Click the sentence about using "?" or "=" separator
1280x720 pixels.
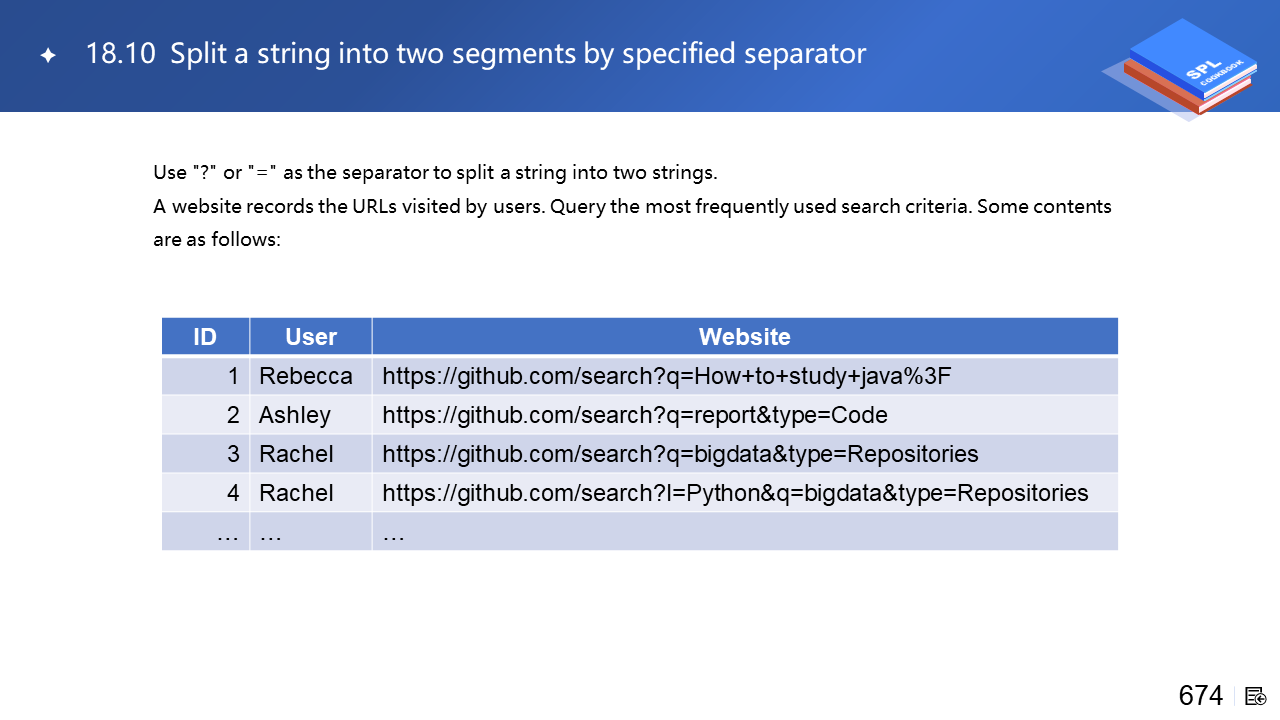pyautogui.click(x=435, y=172)
